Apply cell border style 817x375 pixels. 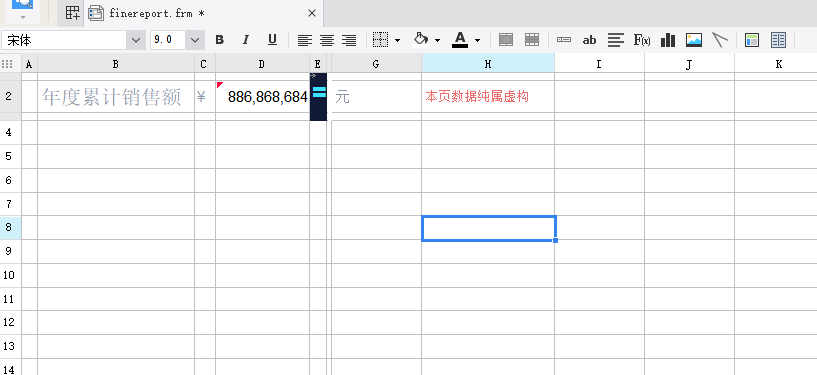click(381, 40)
